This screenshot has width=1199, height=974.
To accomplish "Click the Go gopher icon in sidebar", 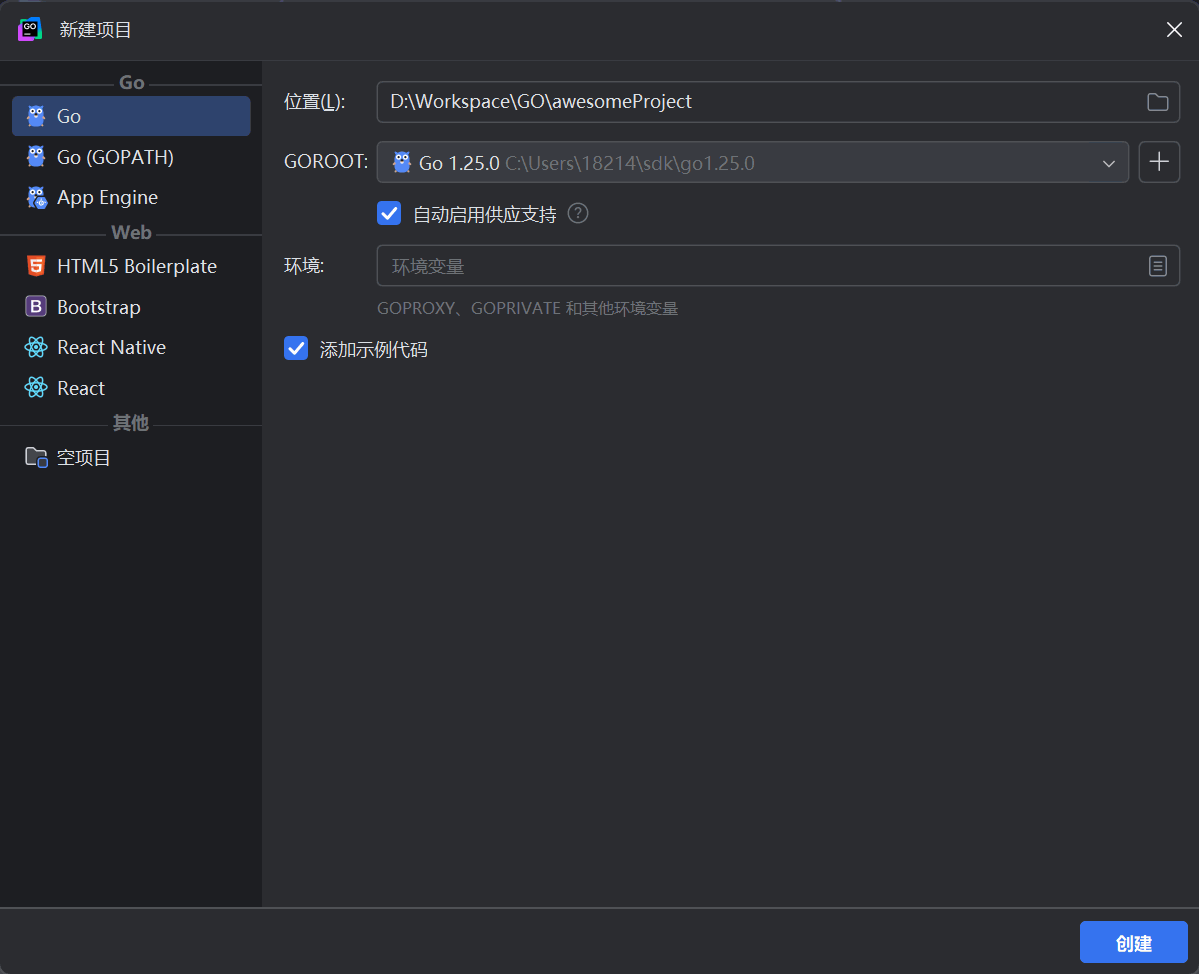I will tap(36, 116).
